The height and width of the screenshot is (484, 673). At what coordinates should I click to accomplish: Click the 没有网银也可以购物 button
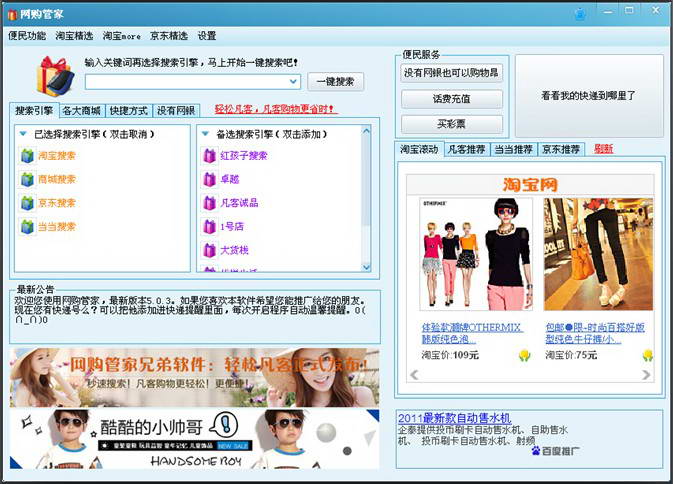(452, 73)
